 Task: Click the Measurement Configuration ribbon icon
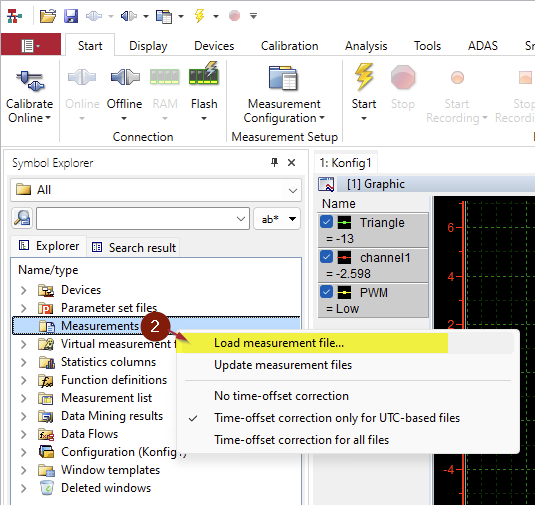283,78
